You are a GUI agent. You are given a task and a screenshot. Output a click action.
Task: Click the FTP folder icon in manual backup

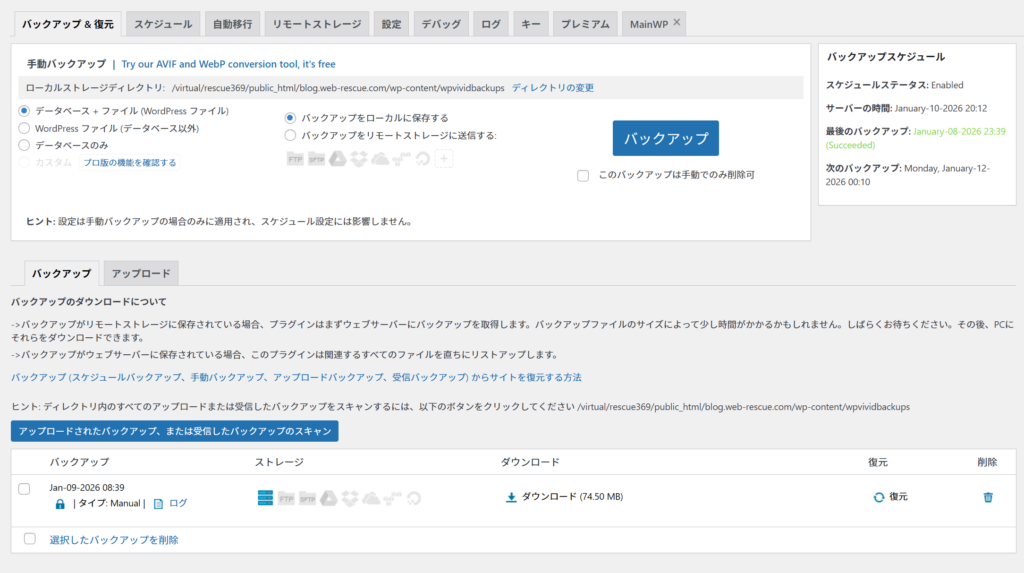tap(295, 158)
